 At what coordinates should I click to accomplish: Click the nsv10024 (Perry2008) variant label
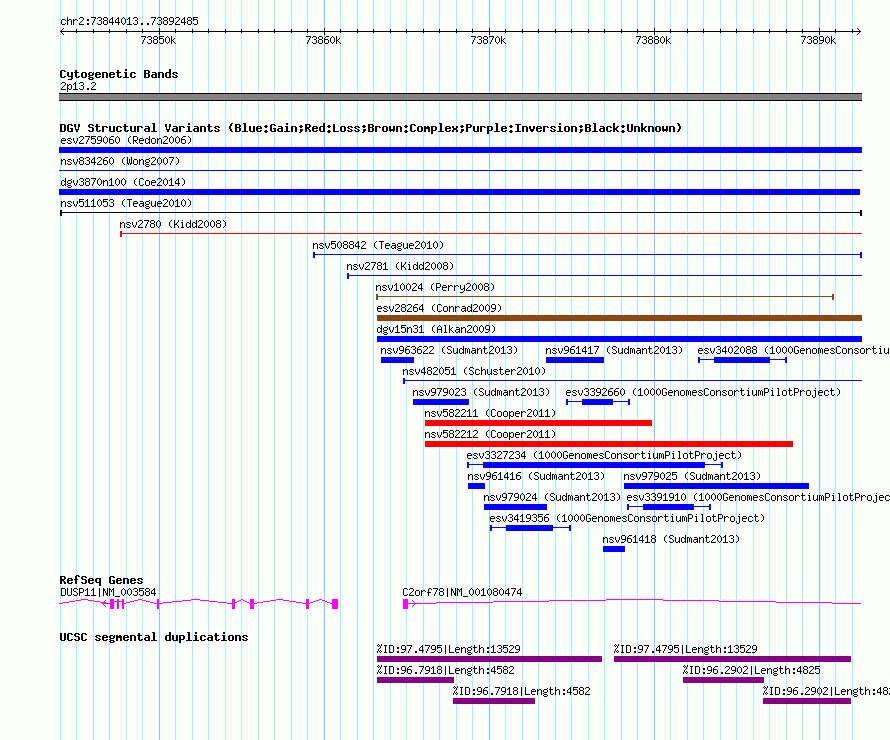pyautogui.click(x=435, y=287)
